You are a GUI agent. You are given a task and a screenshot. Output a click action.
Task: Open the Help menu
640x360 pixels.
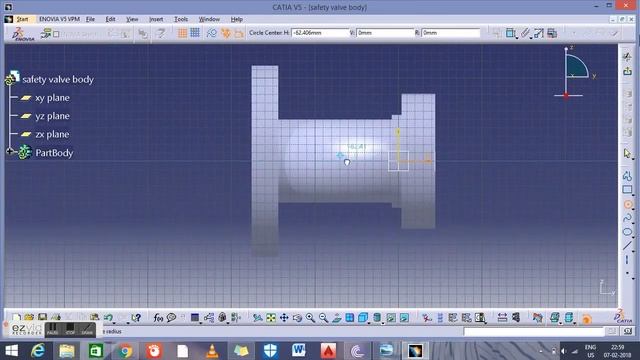(236, 19)
